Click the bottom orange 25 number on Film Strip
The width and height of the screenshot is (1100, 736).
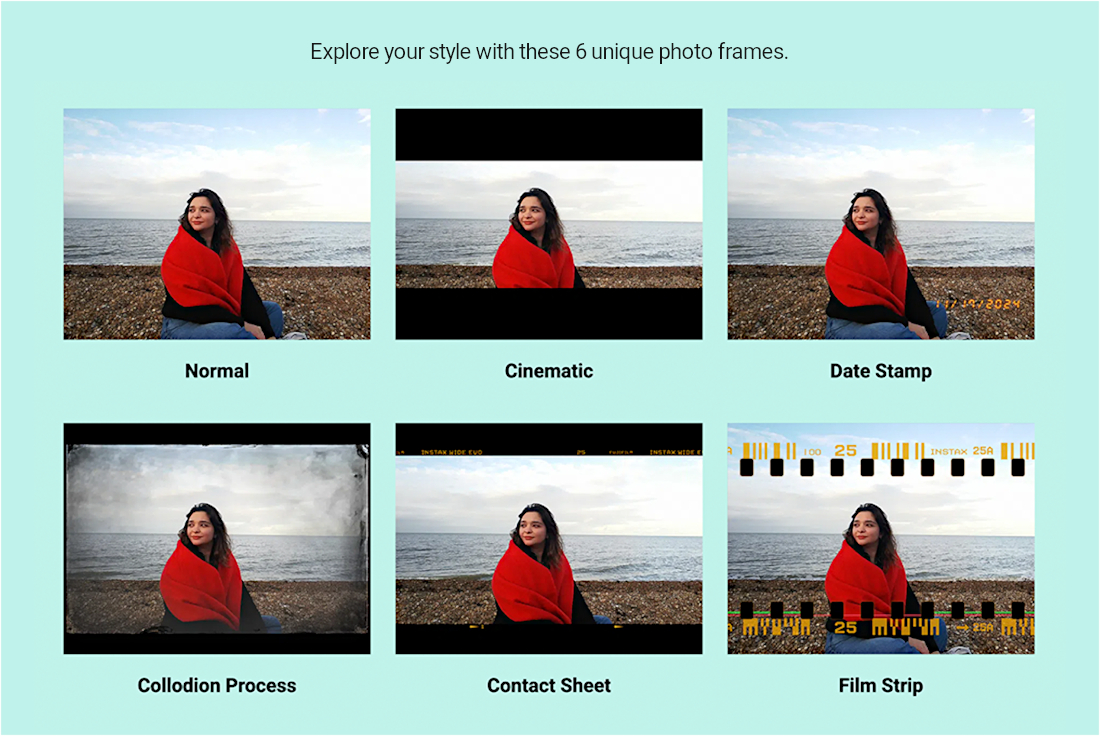coord(845,627)
